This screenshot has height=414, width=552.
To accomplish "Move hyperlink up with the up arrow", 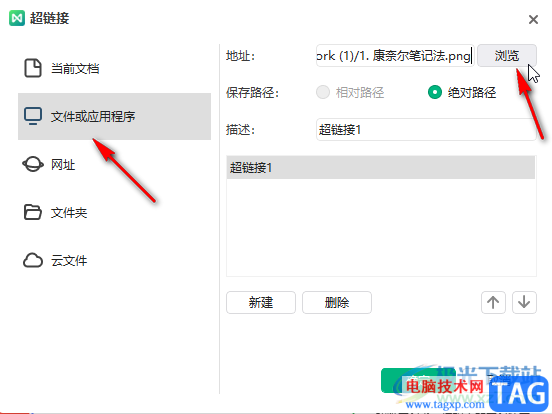I will [x=493, y=302].
